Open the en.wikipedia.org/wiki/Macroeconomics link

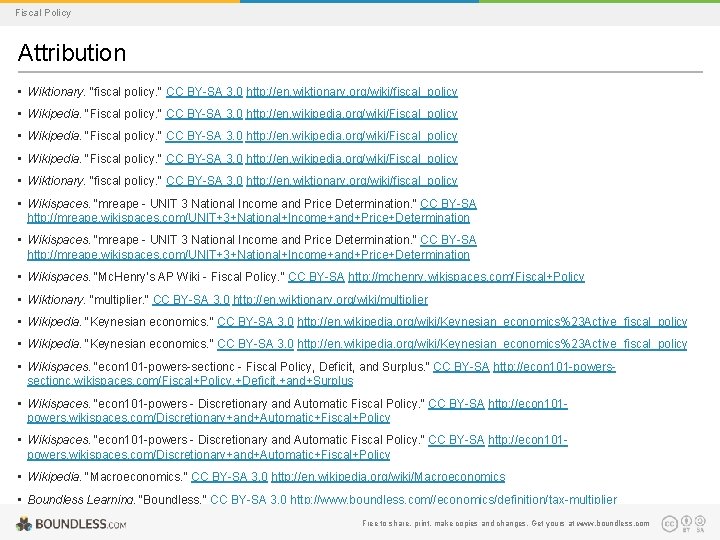click(x=388, y=477)
